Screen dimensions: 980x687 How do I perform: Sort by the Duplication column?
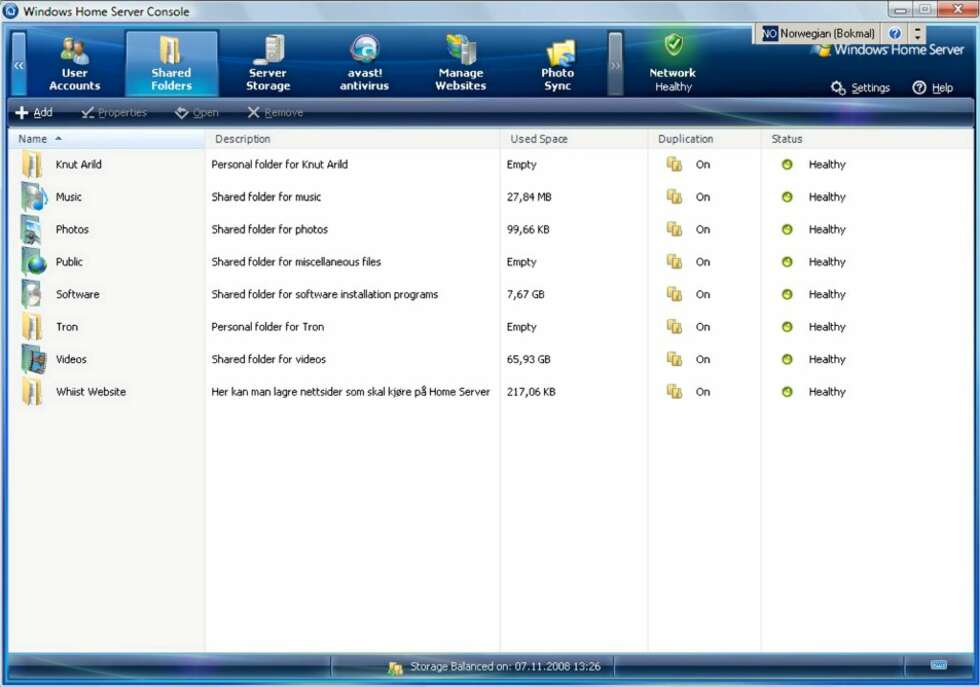pos(704,139)
